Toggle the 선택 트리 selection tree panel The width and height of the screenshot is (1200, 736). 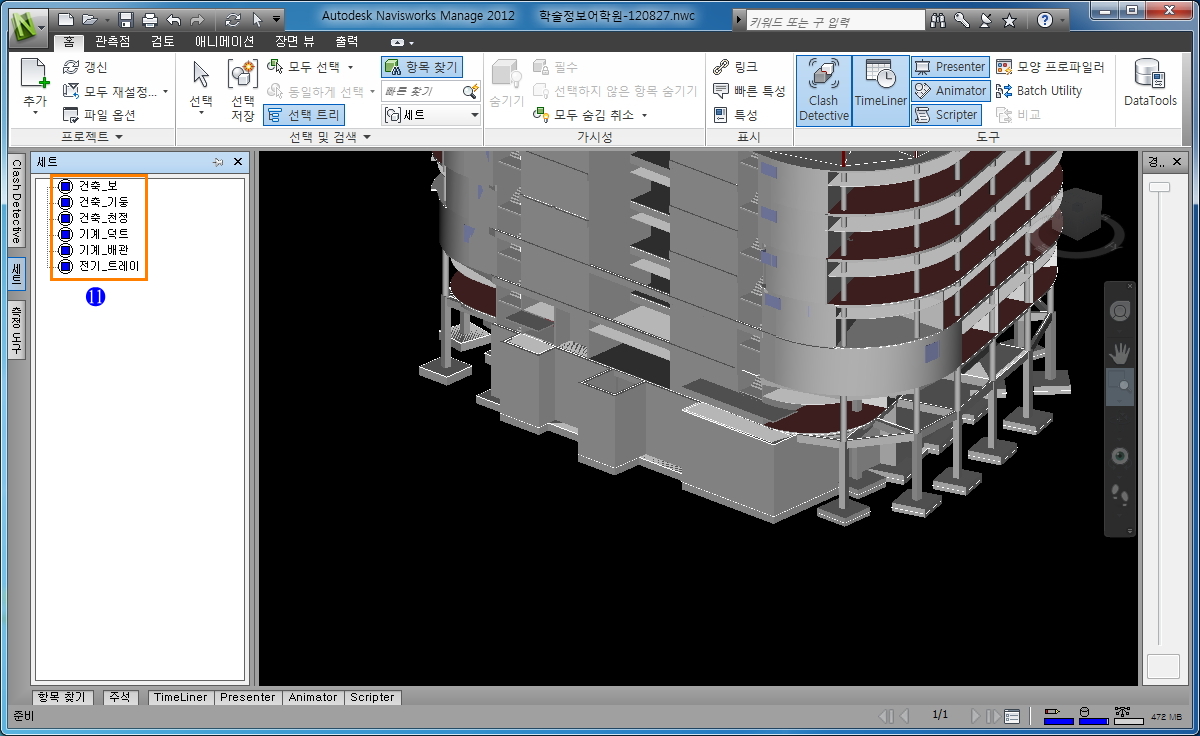tap(305, 115)
